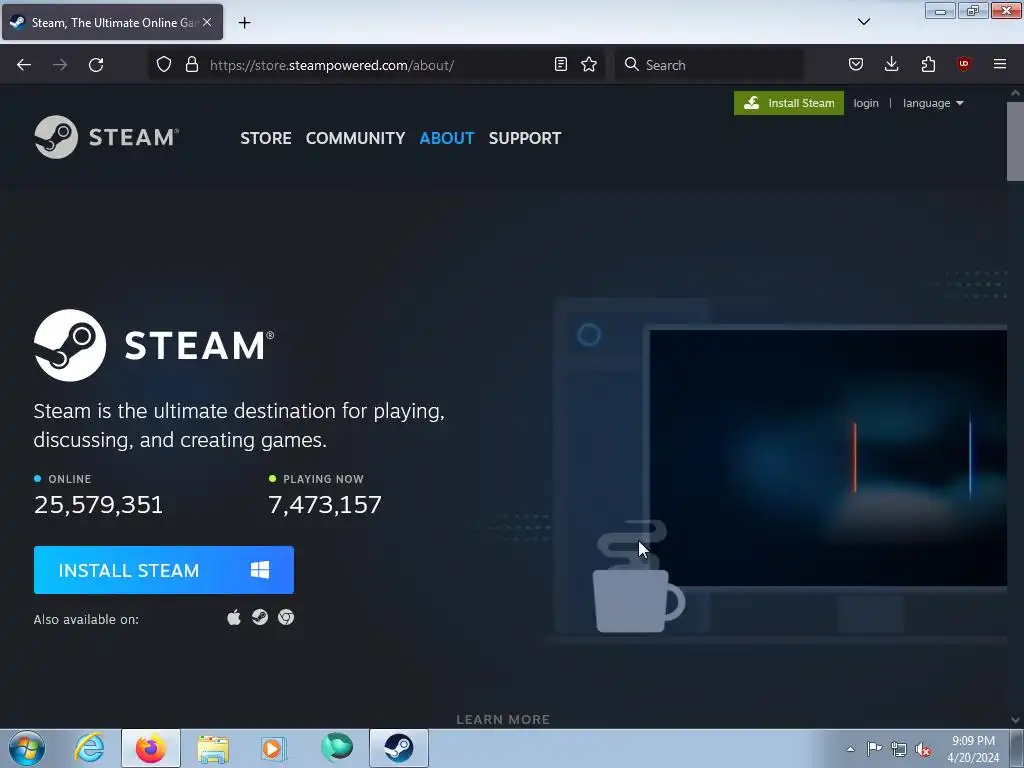Select the Steam tab in tab bar
This screenshot has height=768, width=1024.
[x=112, y=22]
